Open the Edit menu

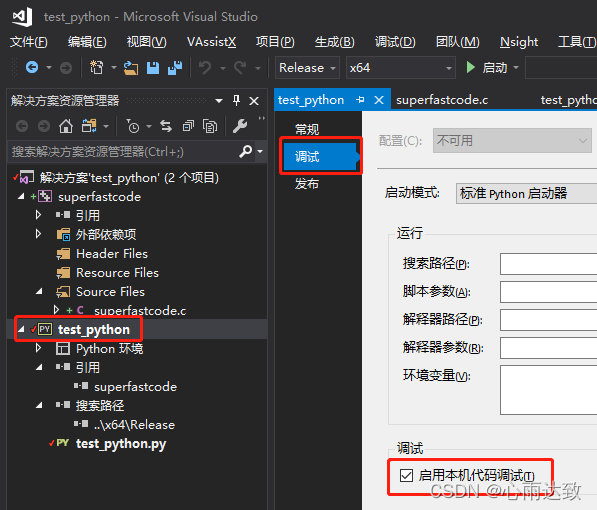click(x=87, y=42)
